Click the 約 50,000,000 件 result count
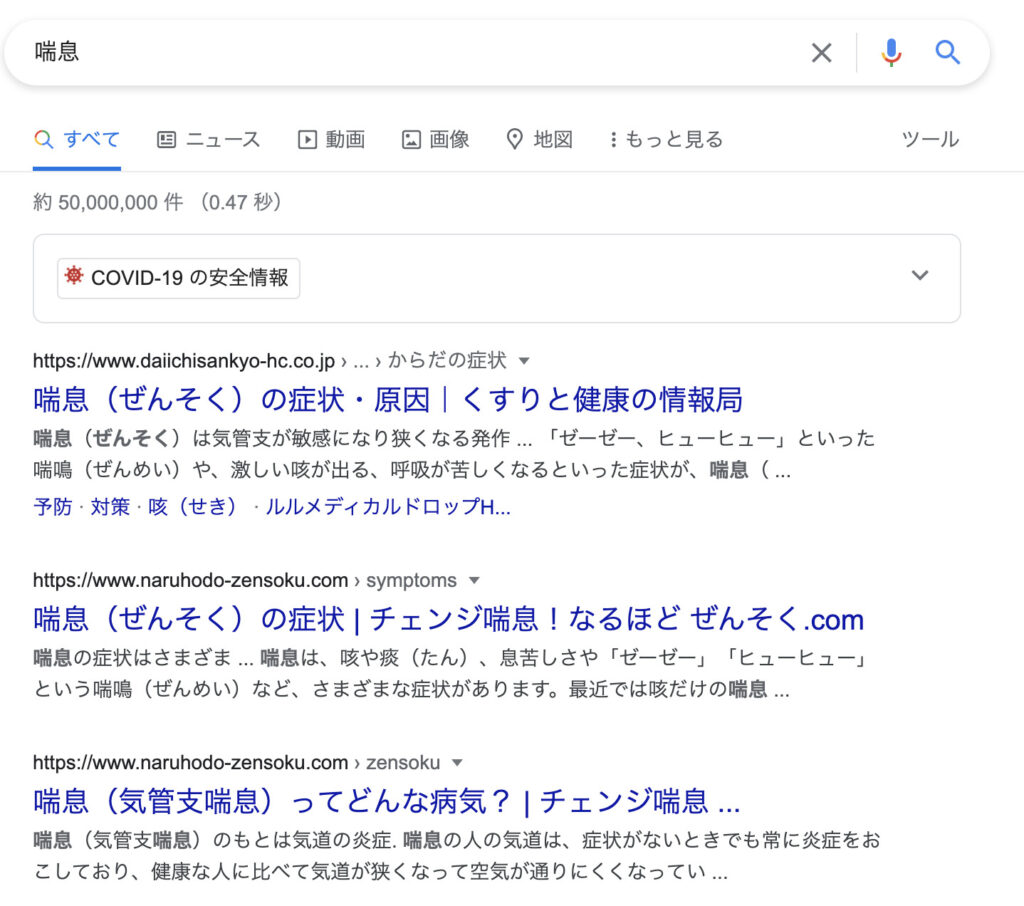The image size is (1024, 906). click(108, 202)
